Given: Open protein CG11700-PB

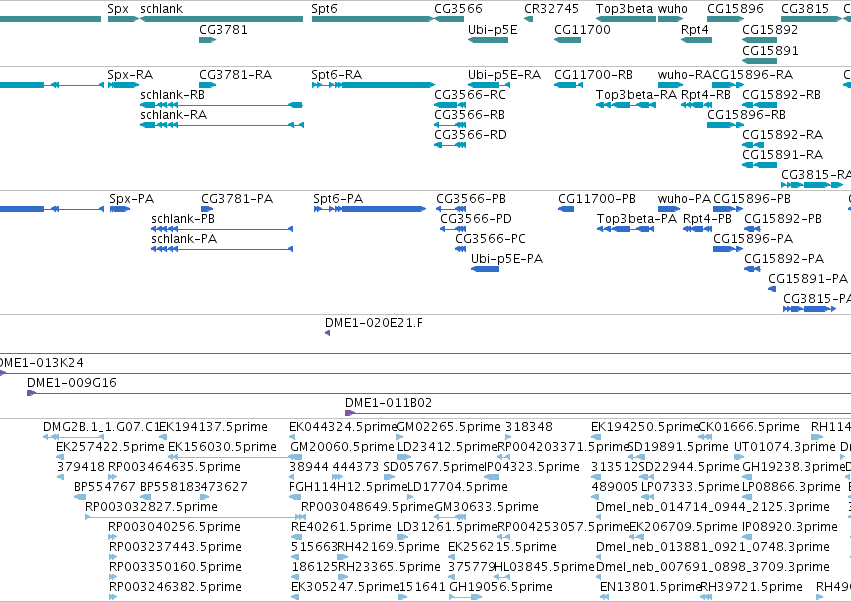Looking at the screenshot, I should [596, 199].
